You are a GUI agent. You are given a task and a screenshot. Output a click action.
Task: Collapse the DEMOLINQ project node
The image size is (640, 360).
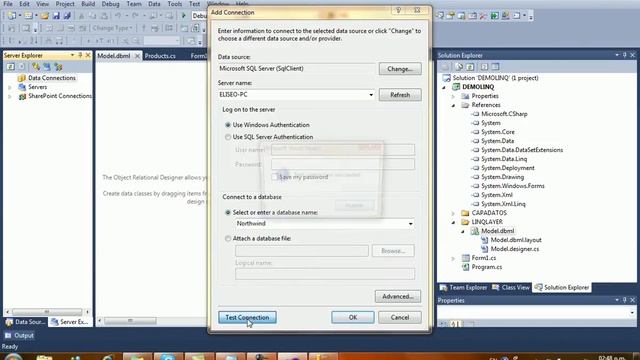(x=444, y=87)
